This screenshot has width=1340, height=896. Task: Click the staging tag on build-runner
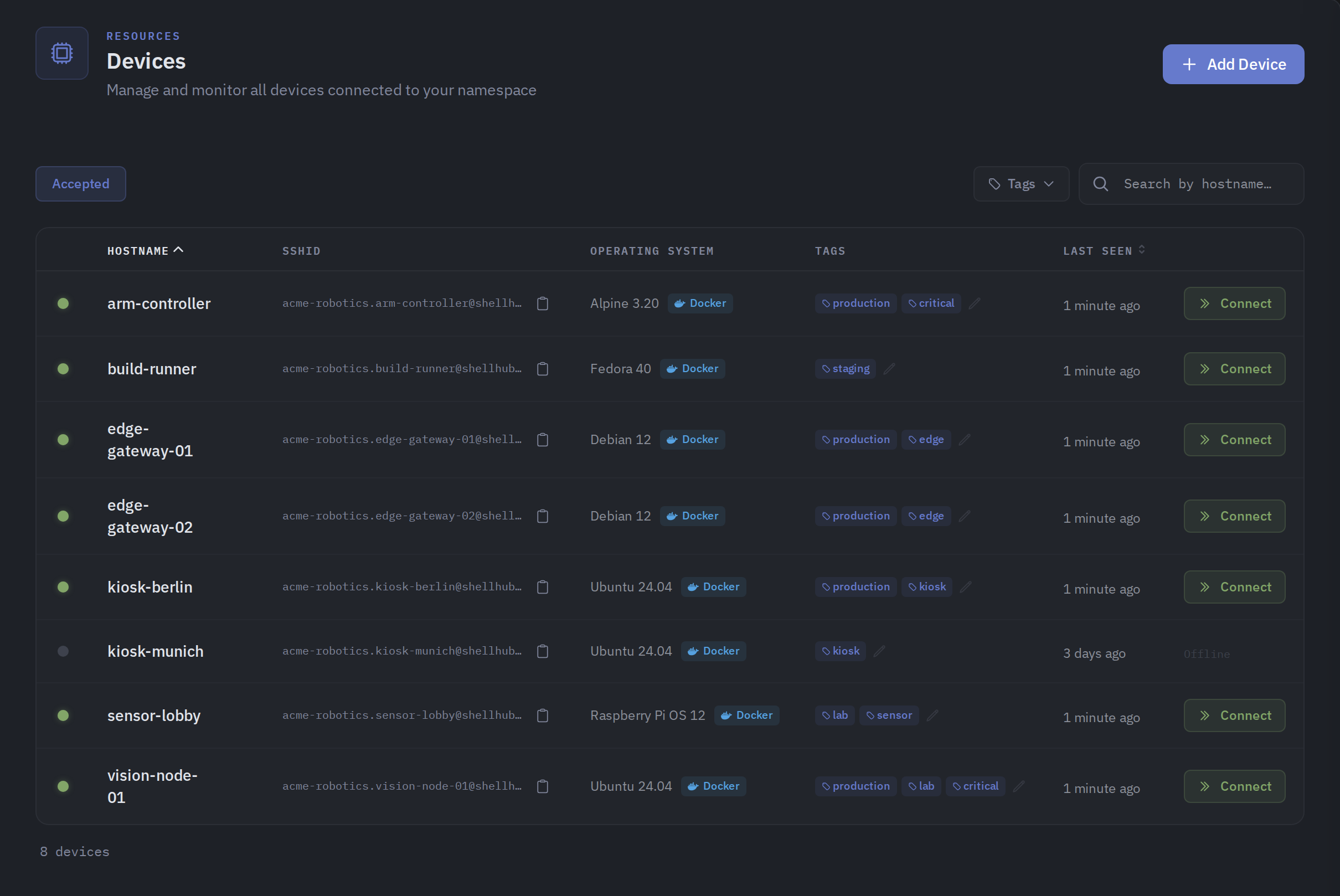845,369
